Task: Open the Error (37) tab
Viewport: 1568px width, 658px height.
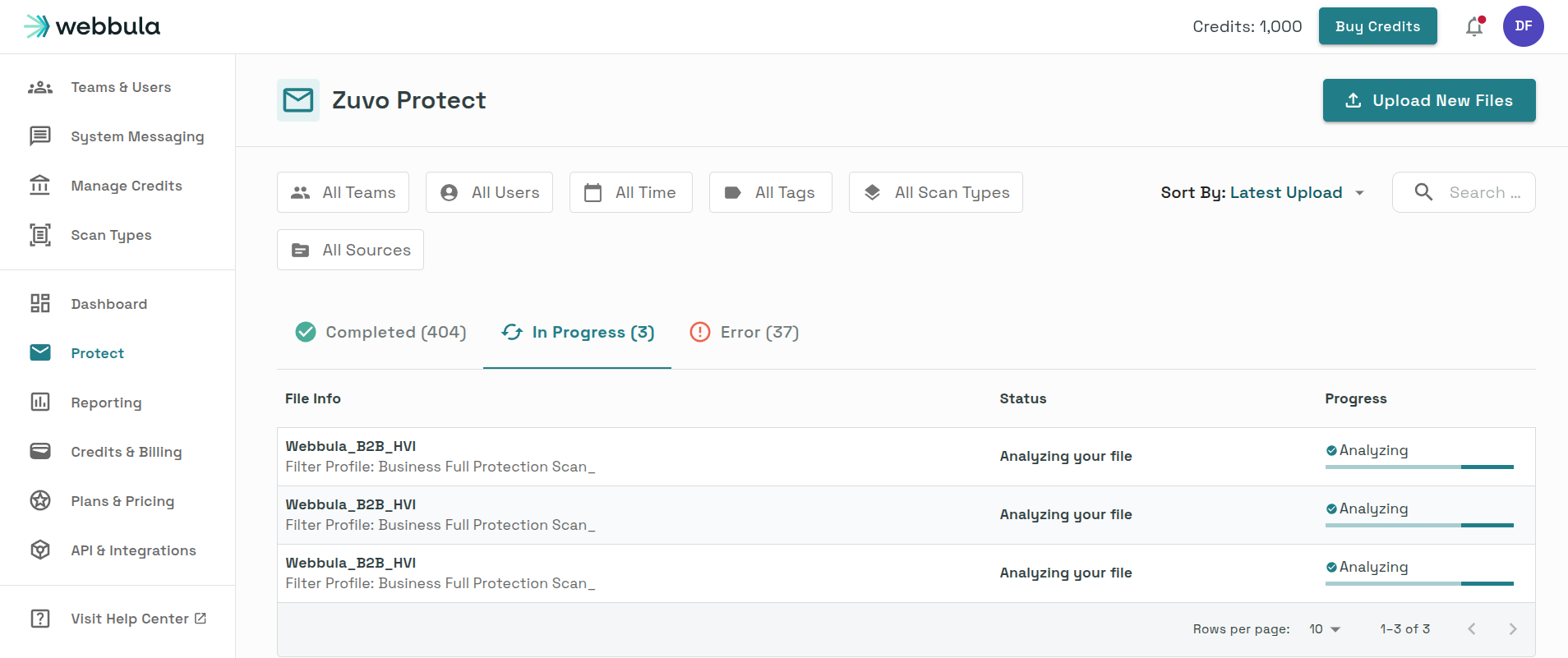Action: click(x=745, y=332)
